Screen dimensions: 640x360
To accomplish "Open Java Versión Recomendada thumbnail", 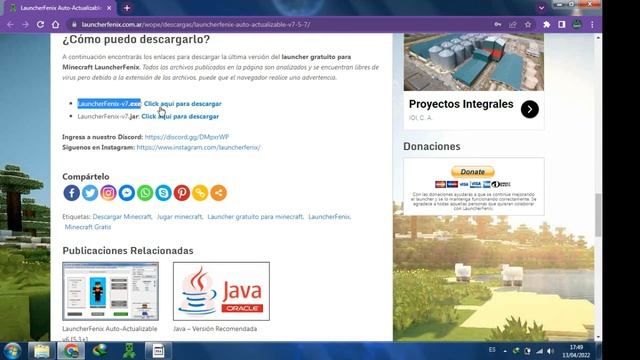I will [x=221, y=291].
